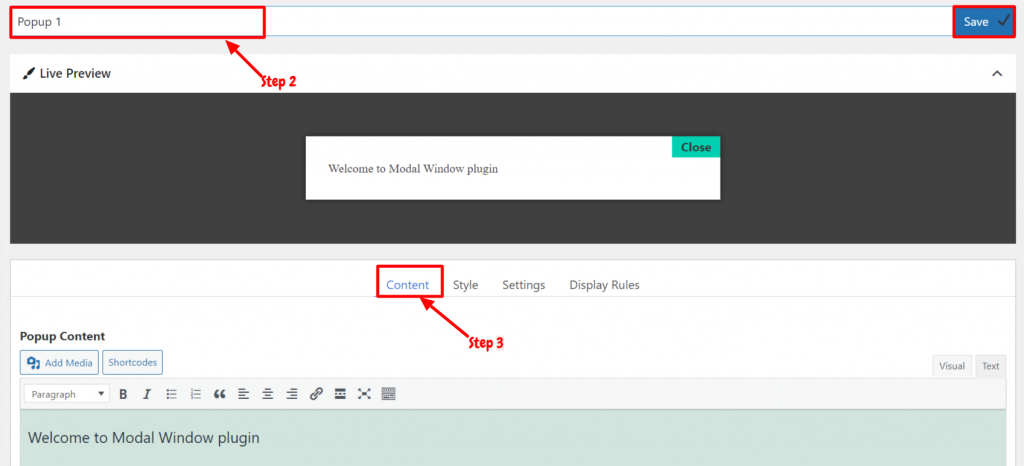Click preview text 'Welcome to Modal Window plugin'
1024x466 pixels.
[413, 168]
